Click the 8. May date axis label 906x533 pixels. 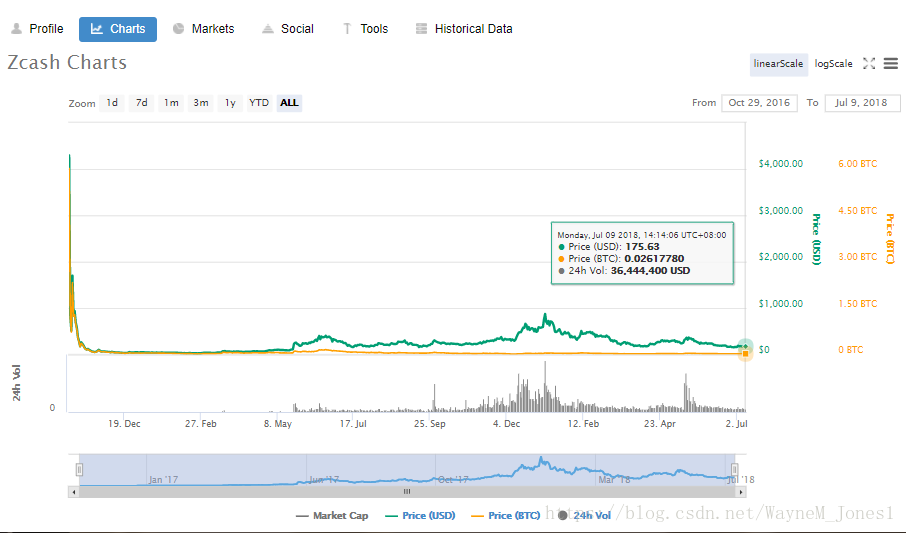pos(278,424)
